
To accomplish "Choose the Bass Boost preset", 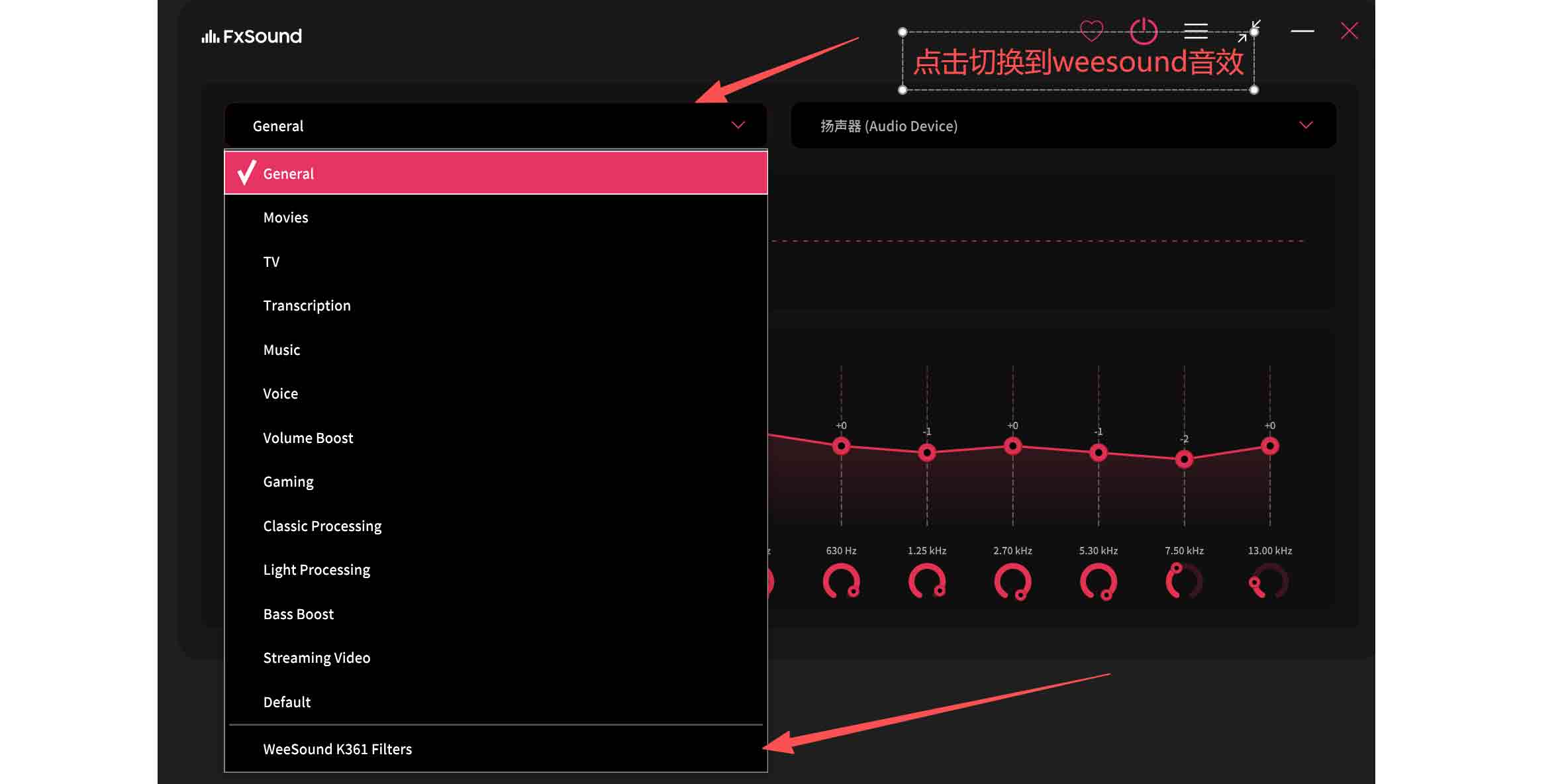I will click(x=298, y=614).
